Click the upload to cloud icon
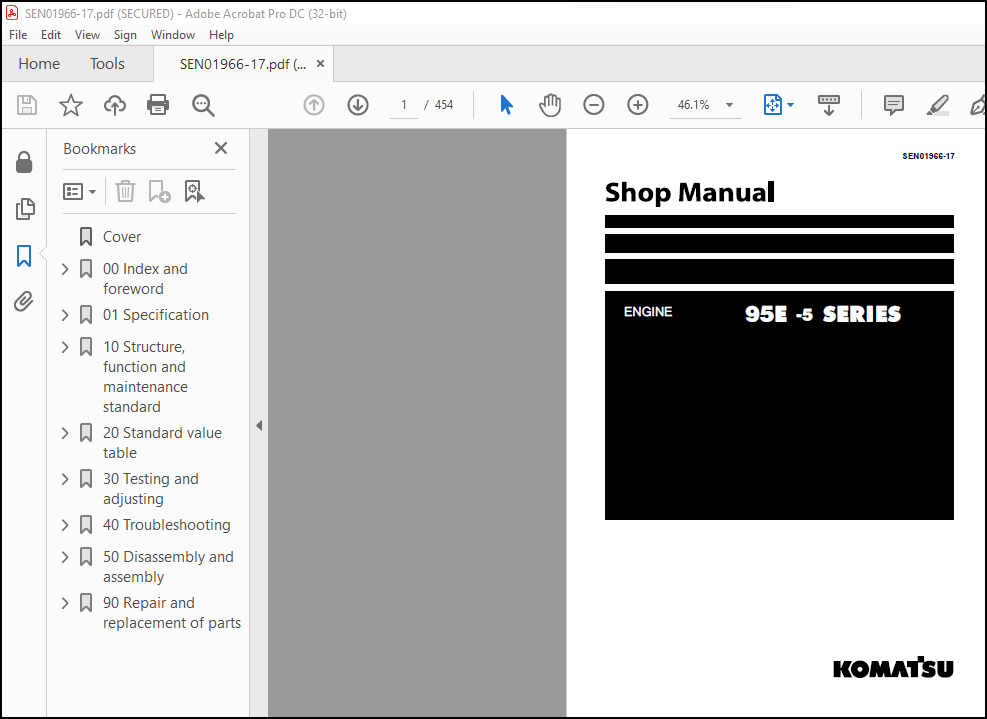Viewport: 987px width, 719px height. click(115, 105)
